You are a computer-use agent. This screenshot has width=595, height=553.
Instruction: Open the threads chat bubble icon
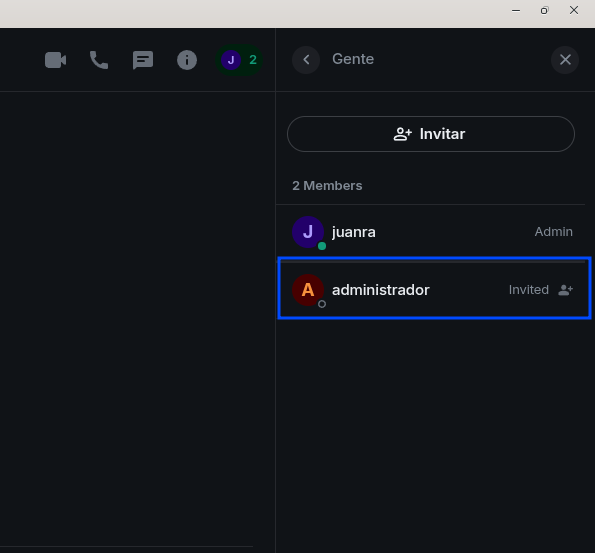[143, 60]
